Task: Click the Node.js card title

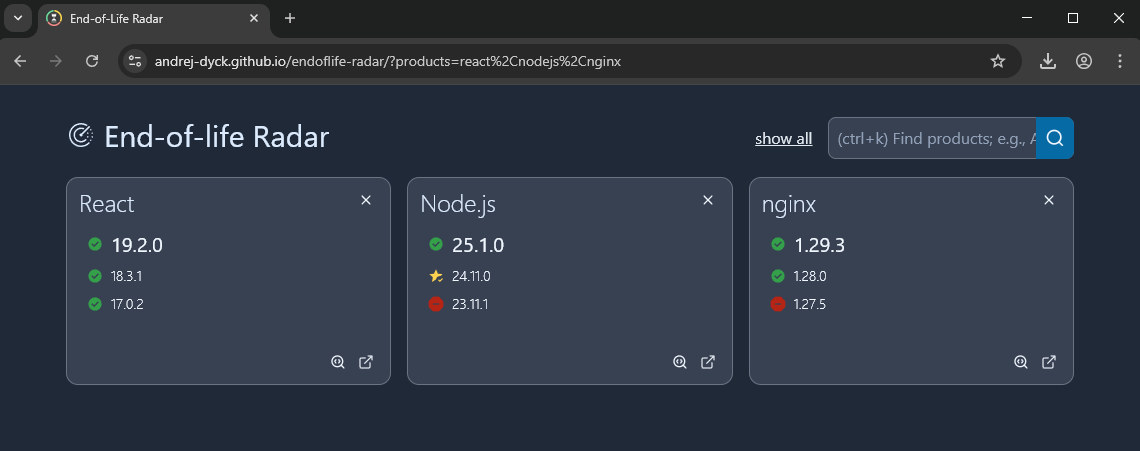Action: pos(458,204)
